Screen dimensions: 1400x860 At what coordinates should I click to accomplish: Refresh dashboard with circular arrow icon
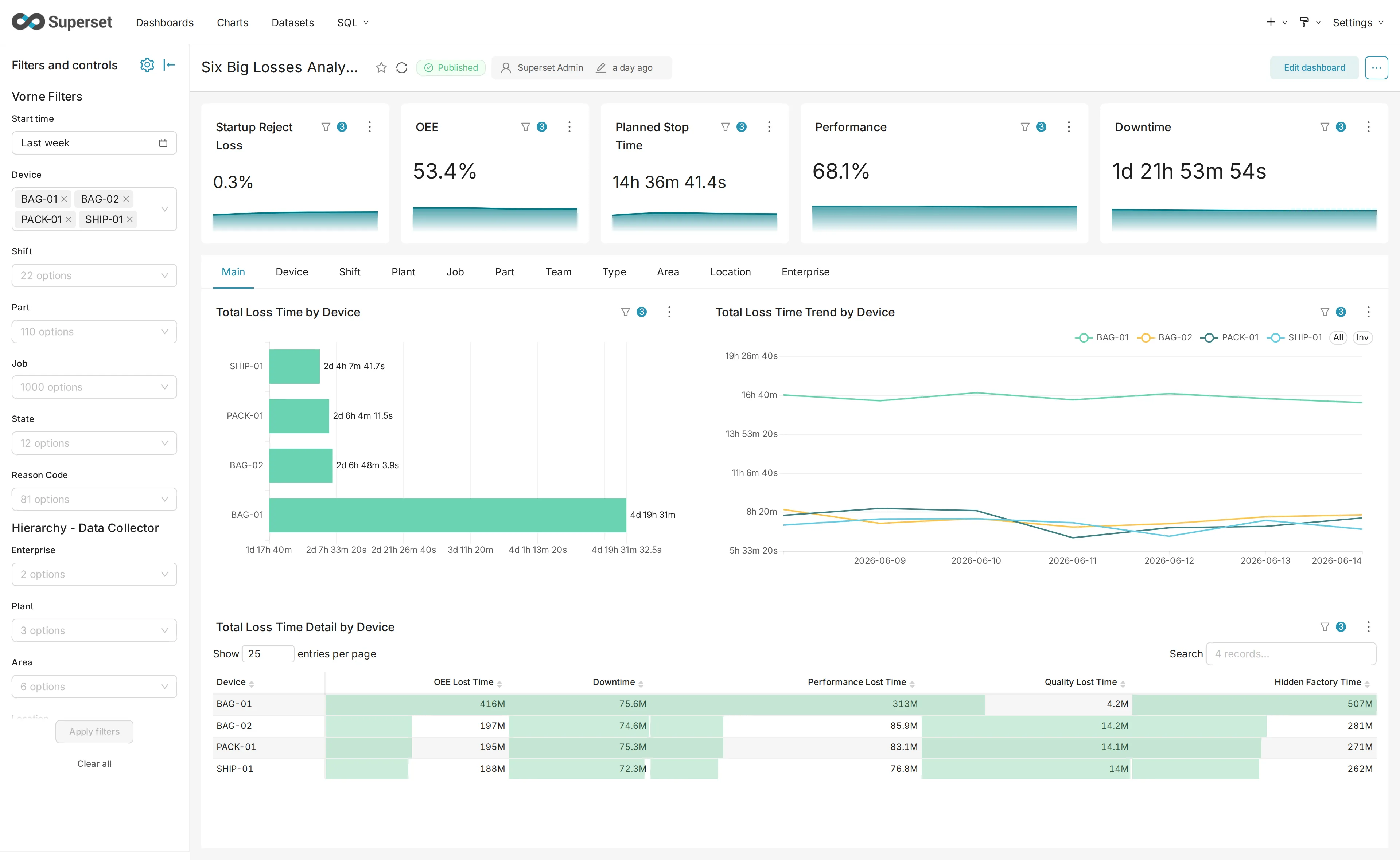click(x=402, y=68)
